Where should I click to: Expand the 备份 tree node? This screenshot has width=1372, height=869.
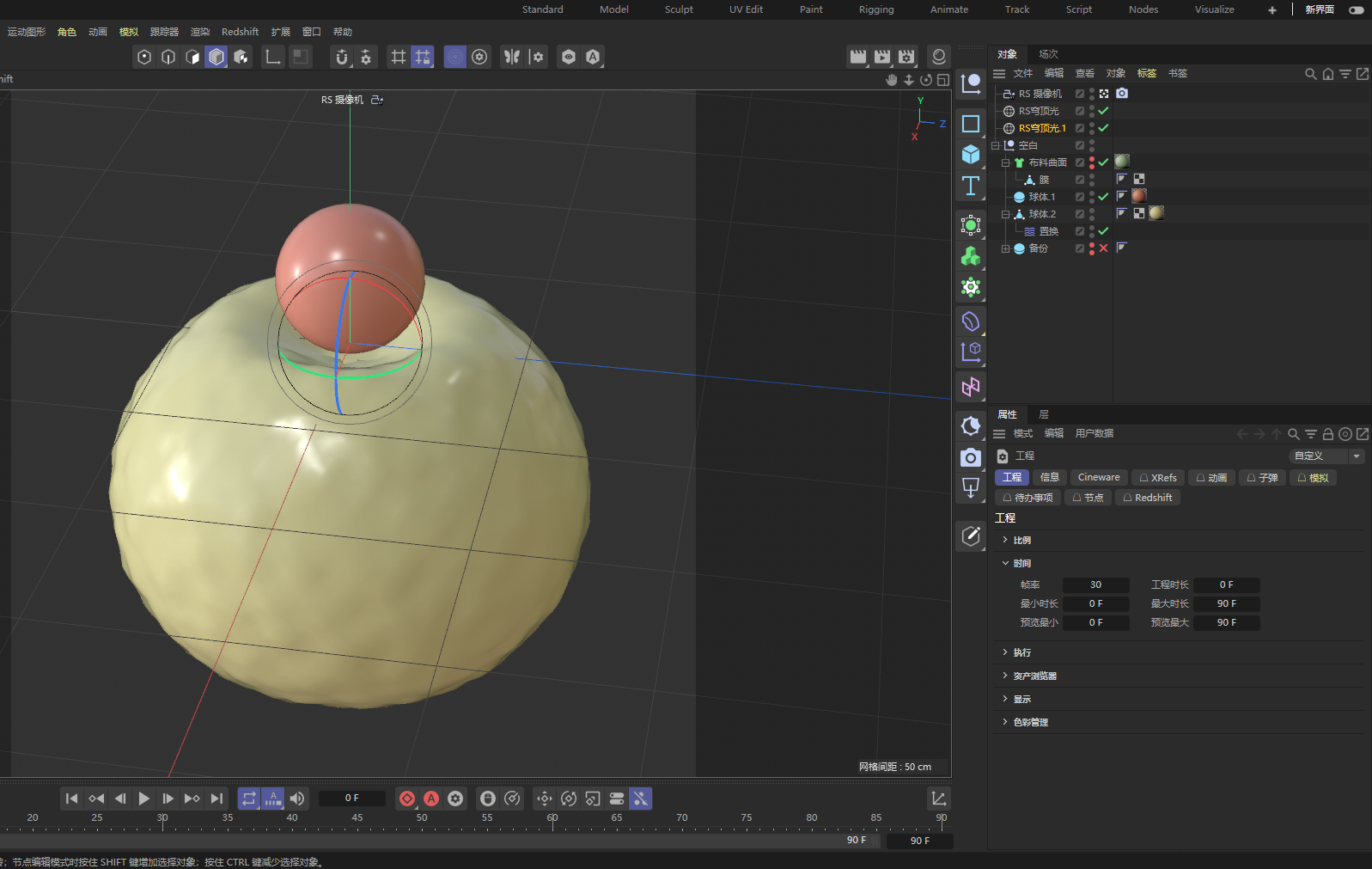pos(1005,248)
